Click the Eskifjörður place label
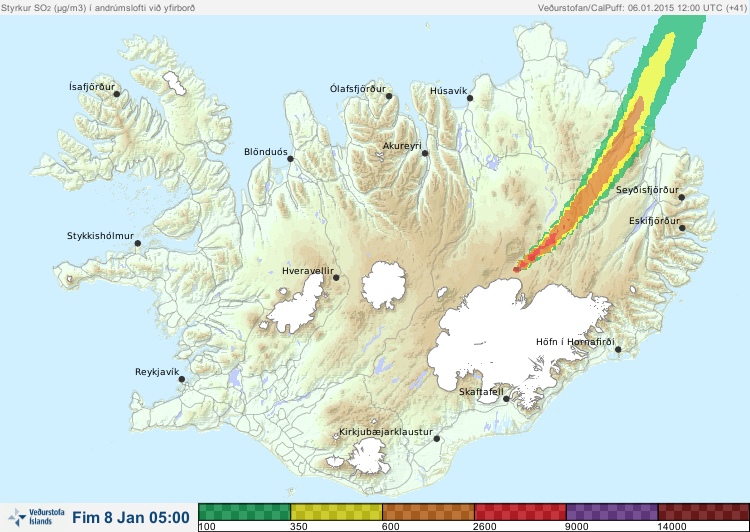This screenshot has width=750, height=532. point(654,221)
